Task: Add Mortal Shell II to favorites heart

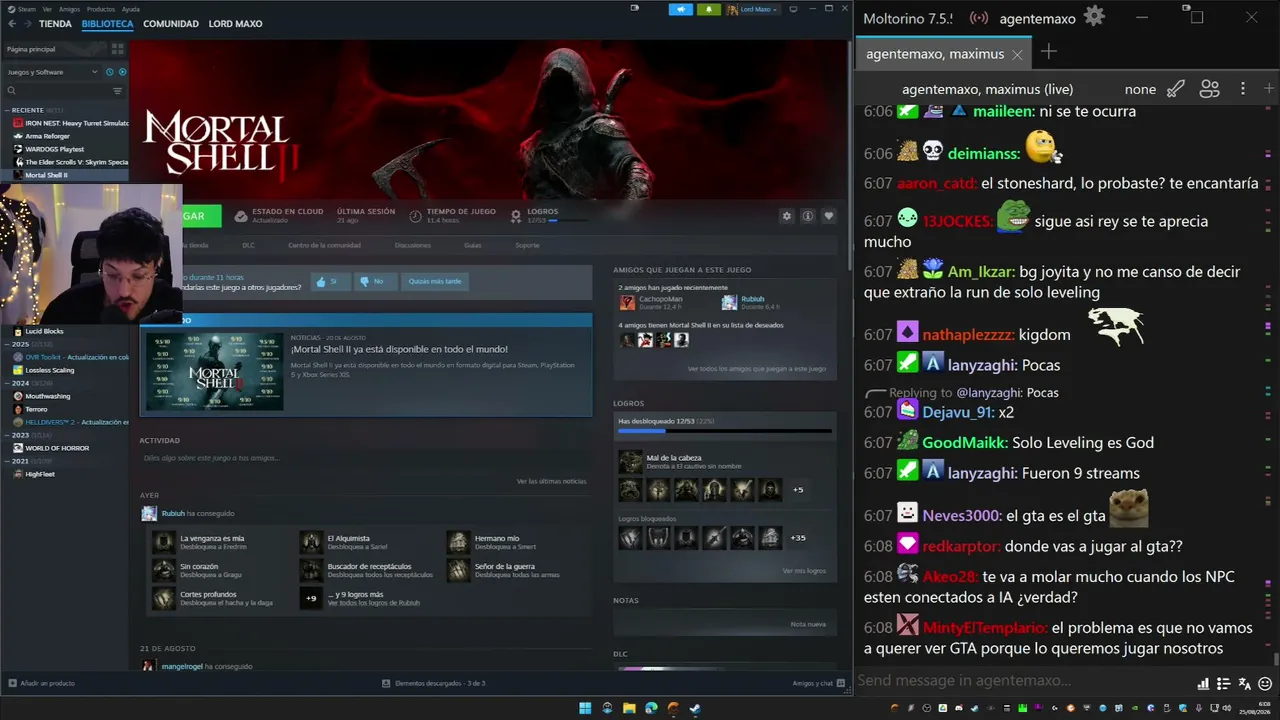Action: 828,216
